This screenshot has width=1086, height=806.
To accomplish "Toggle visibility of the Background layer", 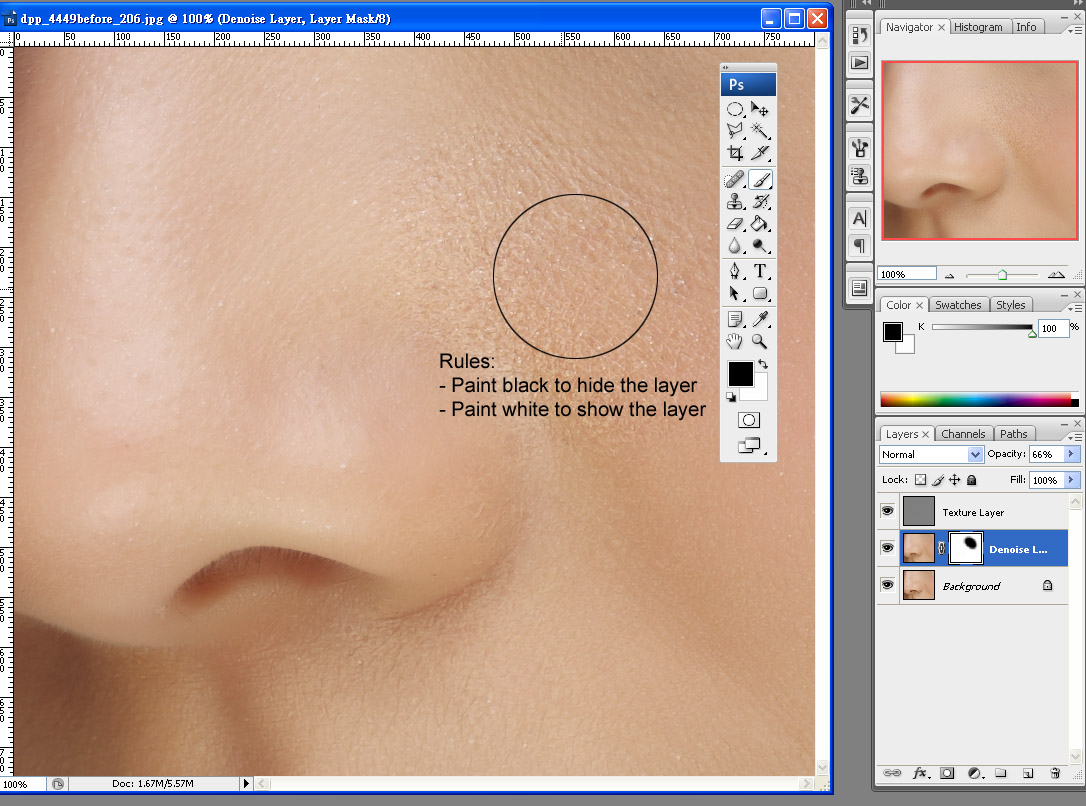I will [x=887, y=585].
